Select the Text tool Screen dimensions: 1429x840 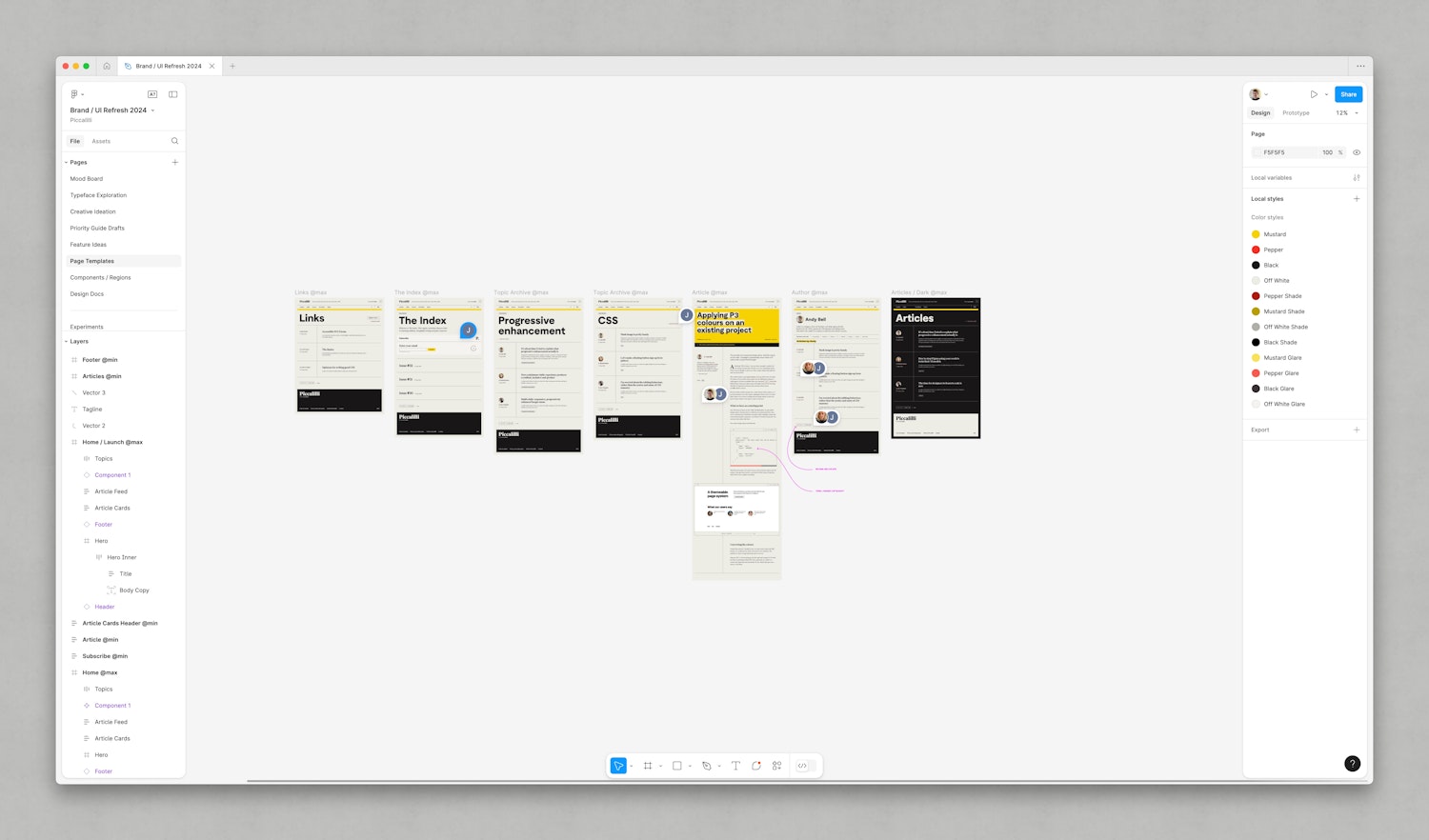point(735,766)
